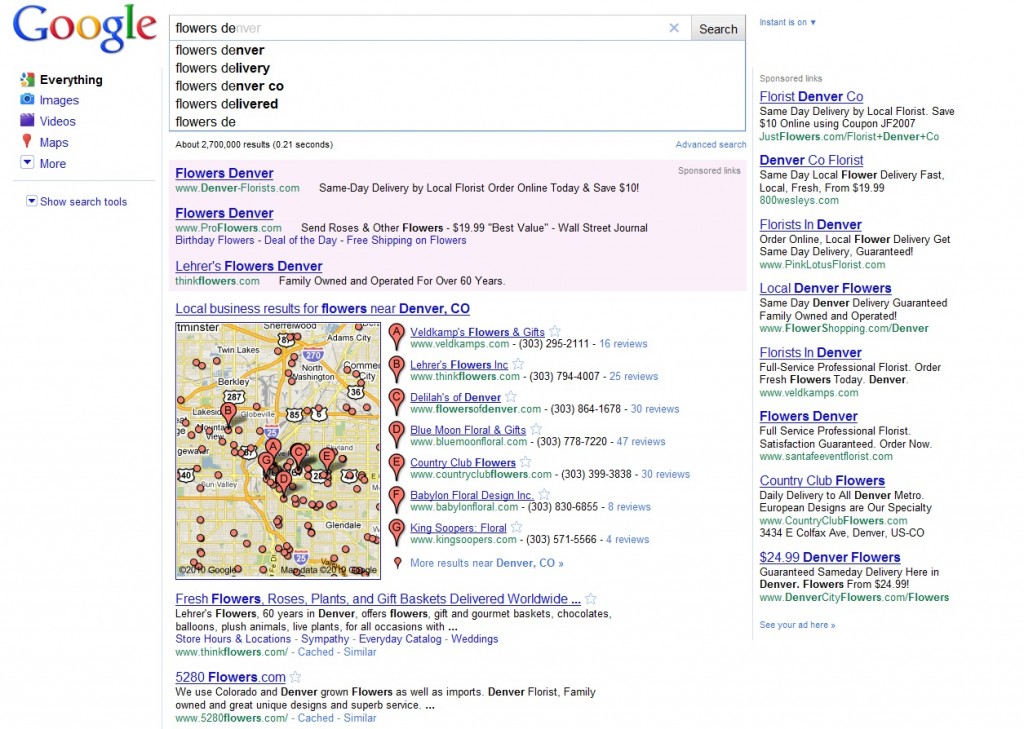This screenshot has height=729, width=1024.
Task: Select suggestion 'flowers delivery'
Action: click(457, 68)
